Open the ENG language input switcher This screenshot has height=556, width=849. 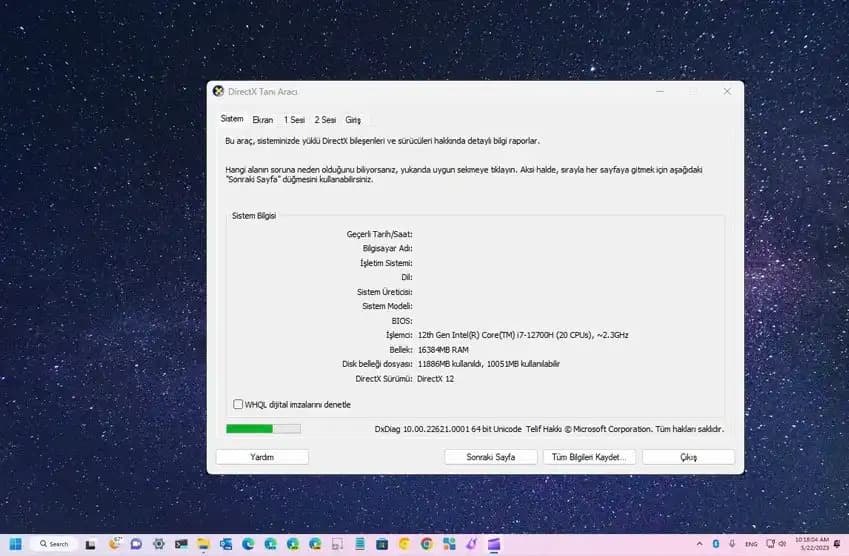click(751, 543)
